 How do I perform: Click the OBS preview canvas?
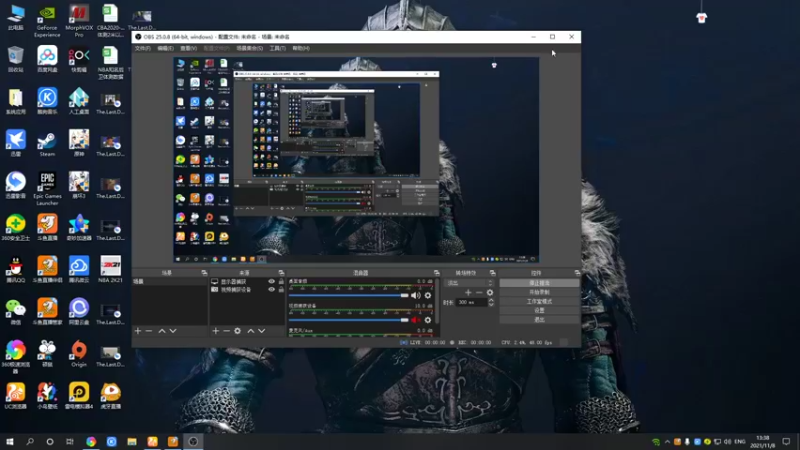point(356,160)
